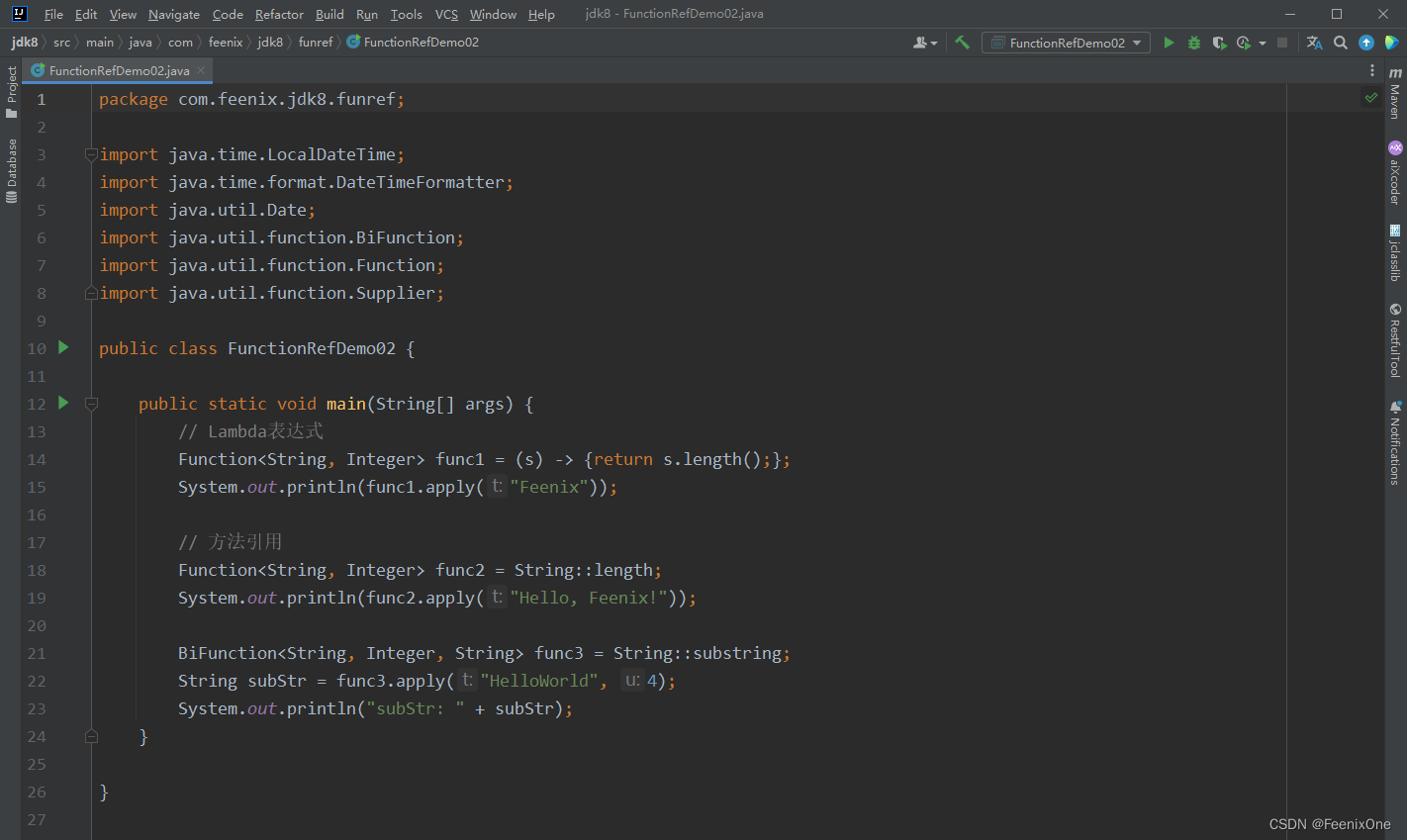This screenshot has width=1407, height=840.
Task: Click src in the navigation breadcrumb
Action: coord(62,43)
